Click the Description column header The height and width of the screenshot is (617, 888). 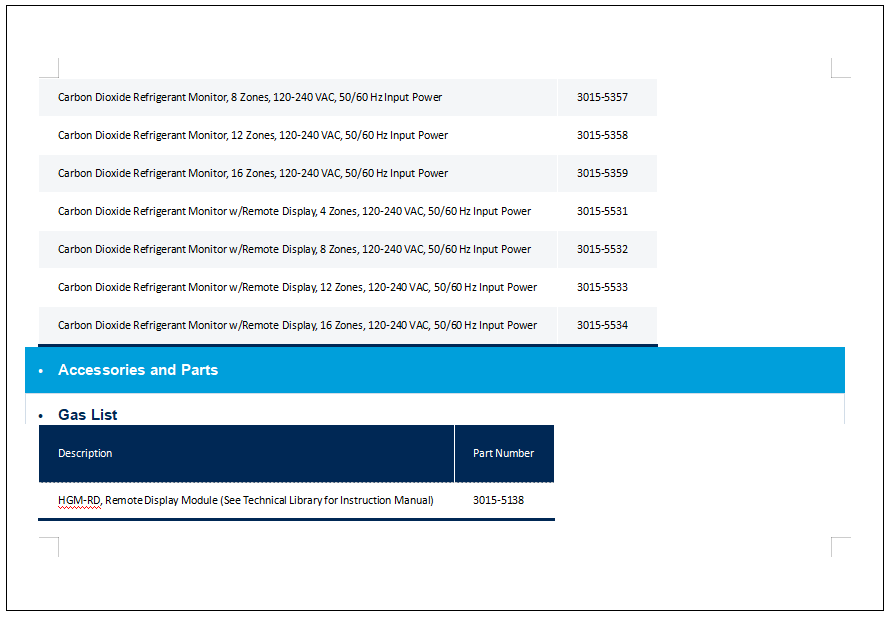coord(85,453)
